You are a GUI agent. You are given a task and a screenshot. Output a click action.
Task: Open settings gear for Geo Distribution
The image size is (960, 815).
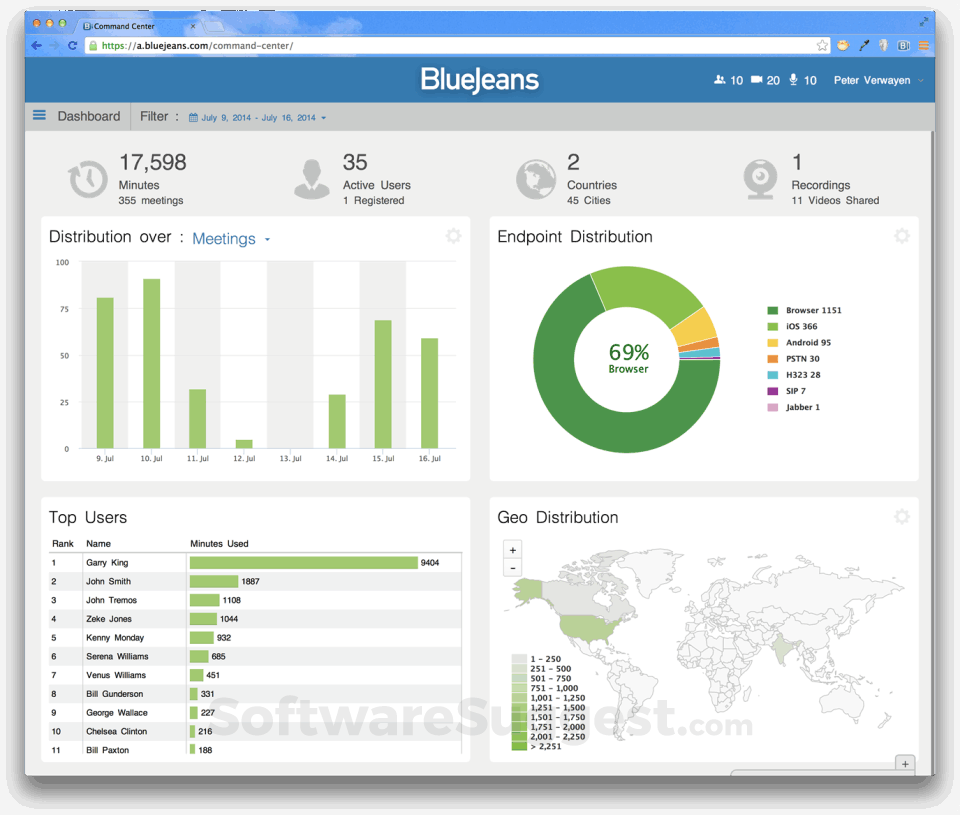tap(901, 517)
